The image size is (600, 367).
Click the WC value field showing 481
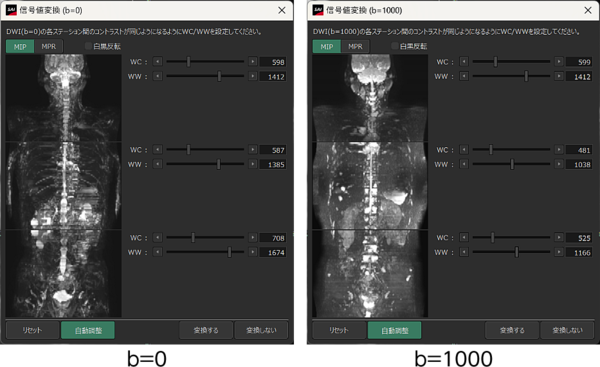click(x=579, y=150)
